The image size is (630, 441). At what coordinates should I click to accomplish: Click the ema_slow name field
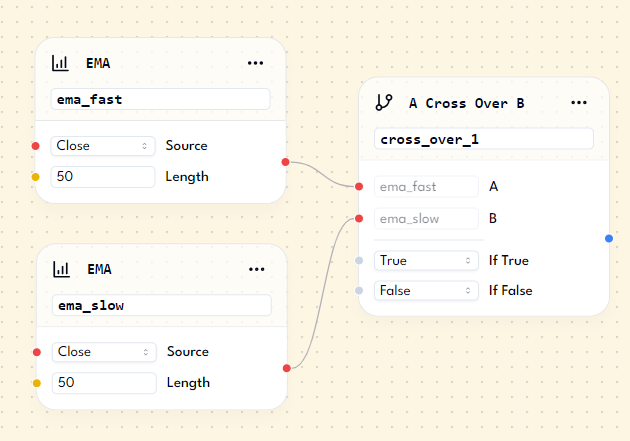coord(160,305)
